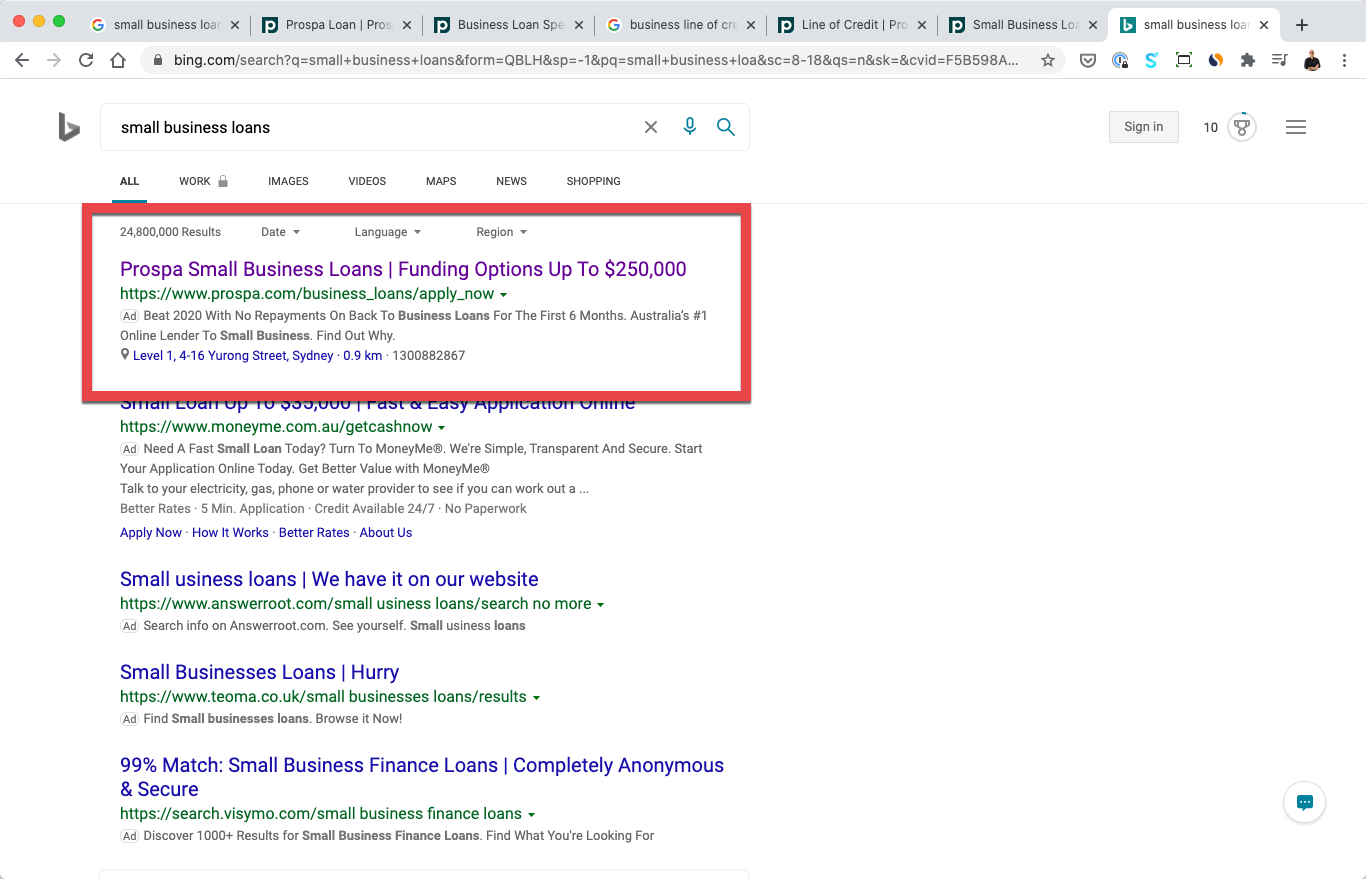Switch to business line of cre browser tab

[x=680, y=25]
